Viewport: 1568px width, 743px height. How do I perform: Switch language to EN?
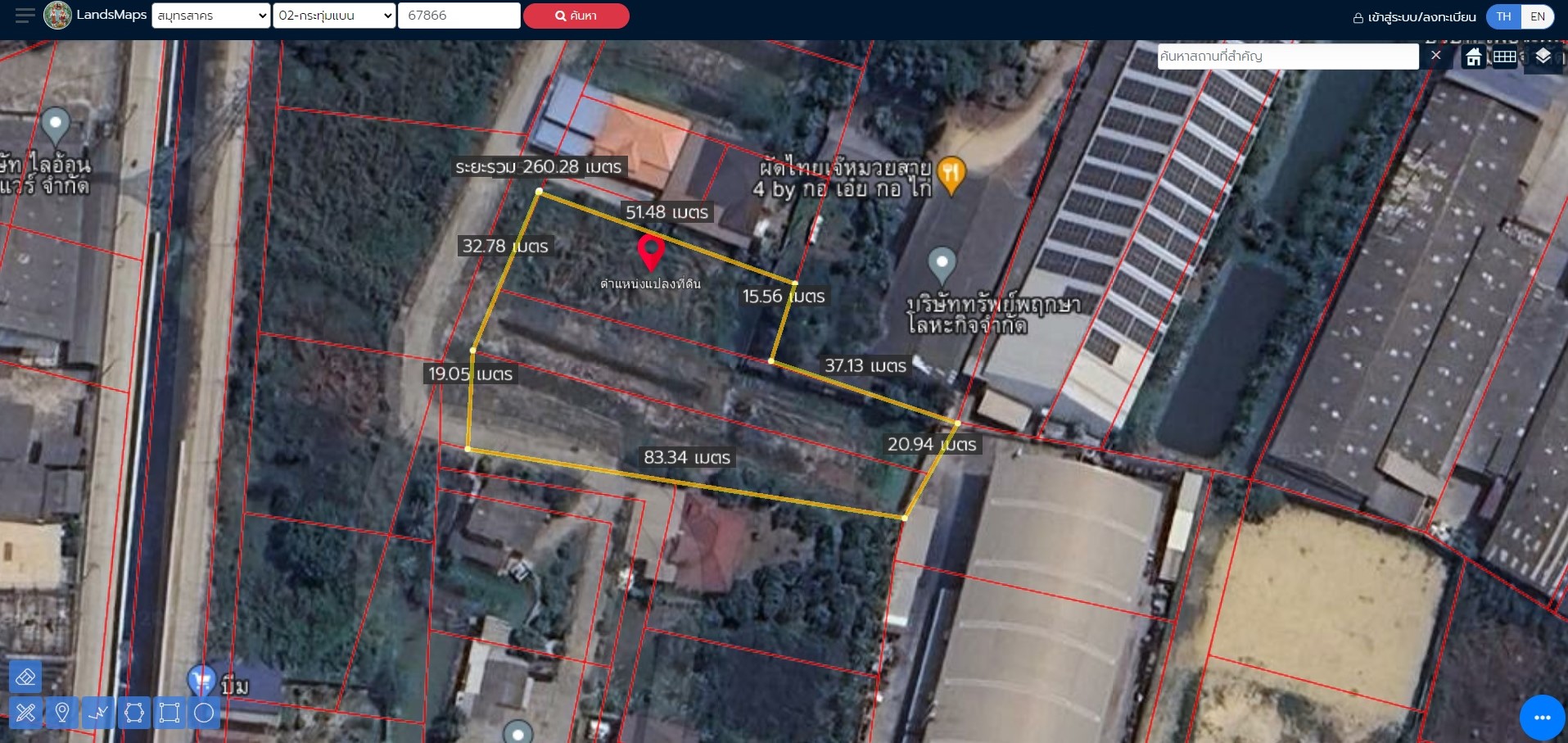point(1538,16)
